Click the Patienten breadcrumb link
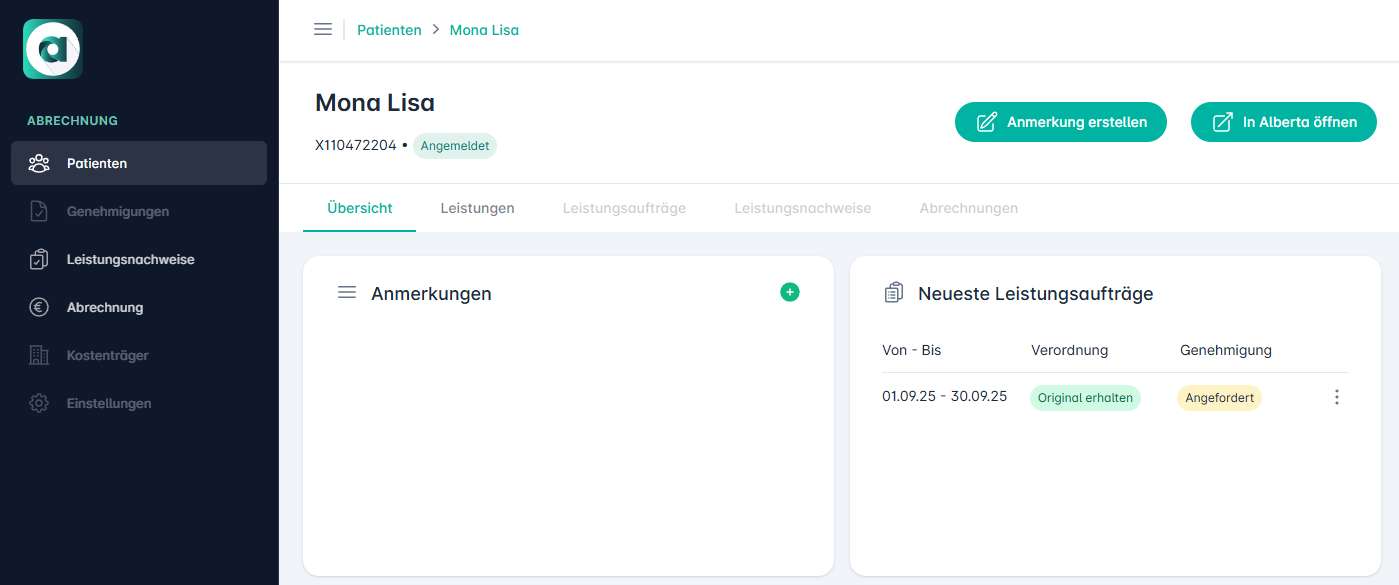 (x=389, y=30)
